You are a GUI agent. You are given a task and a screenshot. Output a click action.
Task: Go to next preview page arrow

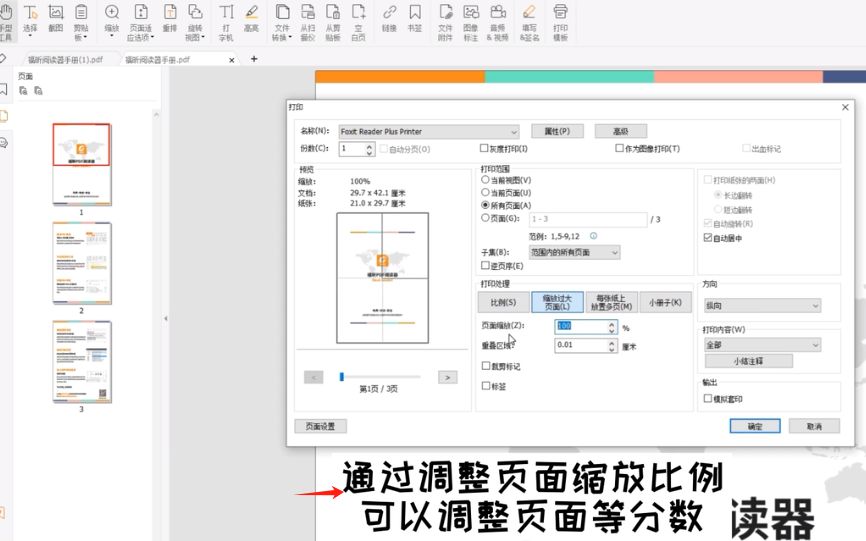pos(447,377)
